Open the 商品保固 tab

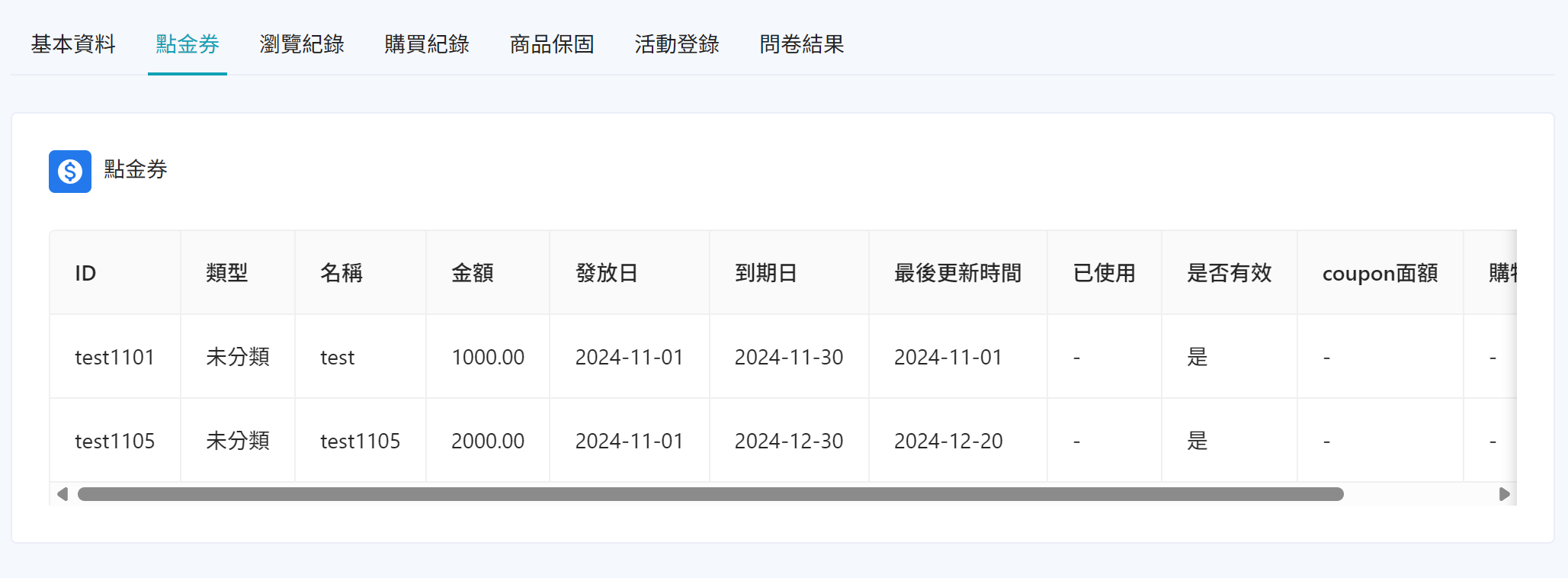[552, 44]
